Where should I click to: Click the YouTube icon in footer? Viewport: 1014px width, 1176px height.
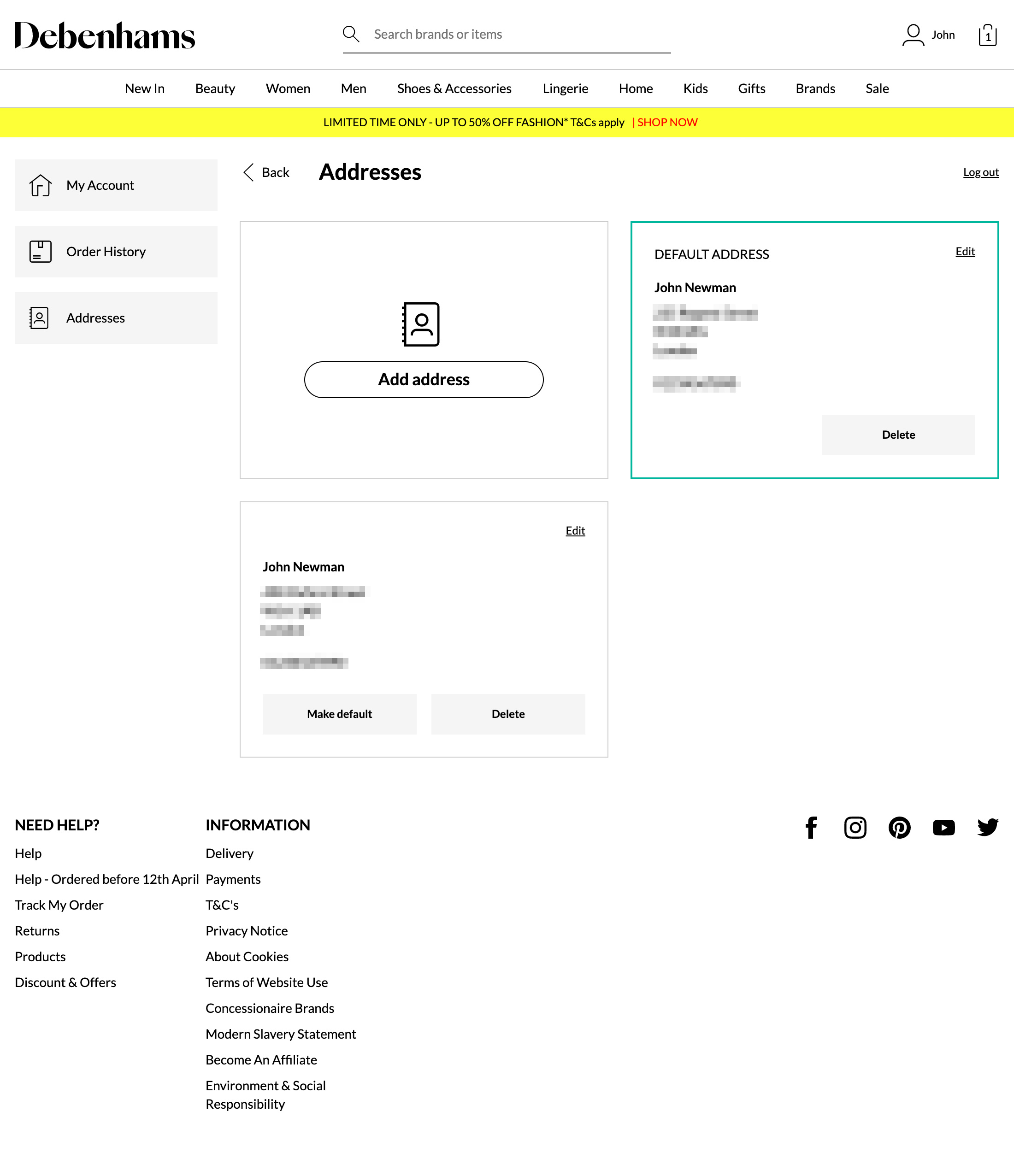coord(943,828)
